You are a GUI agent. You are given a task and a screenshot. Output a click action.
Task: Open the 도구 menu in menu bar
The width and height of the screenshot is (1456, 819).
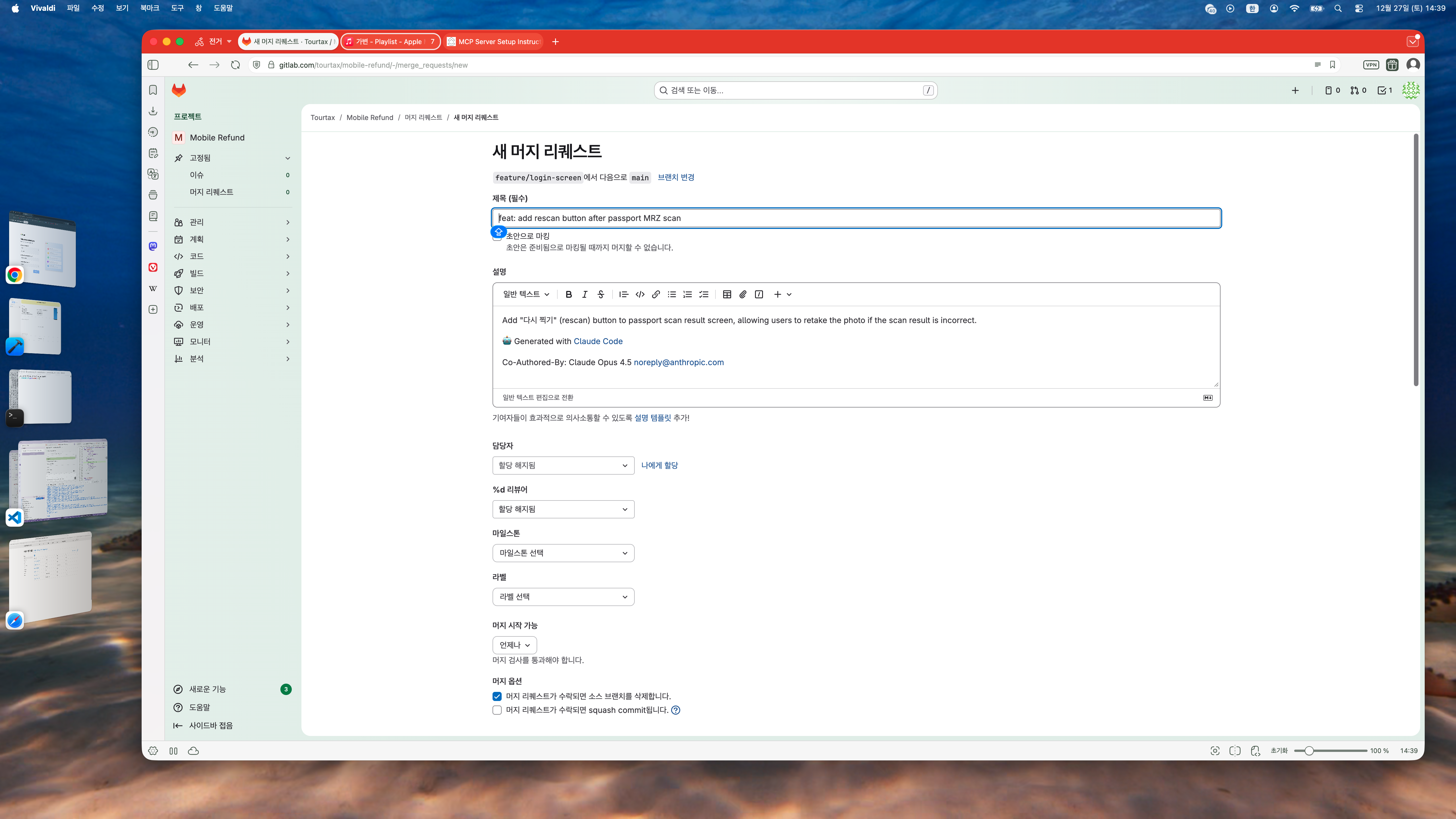[x=177, y=8]
